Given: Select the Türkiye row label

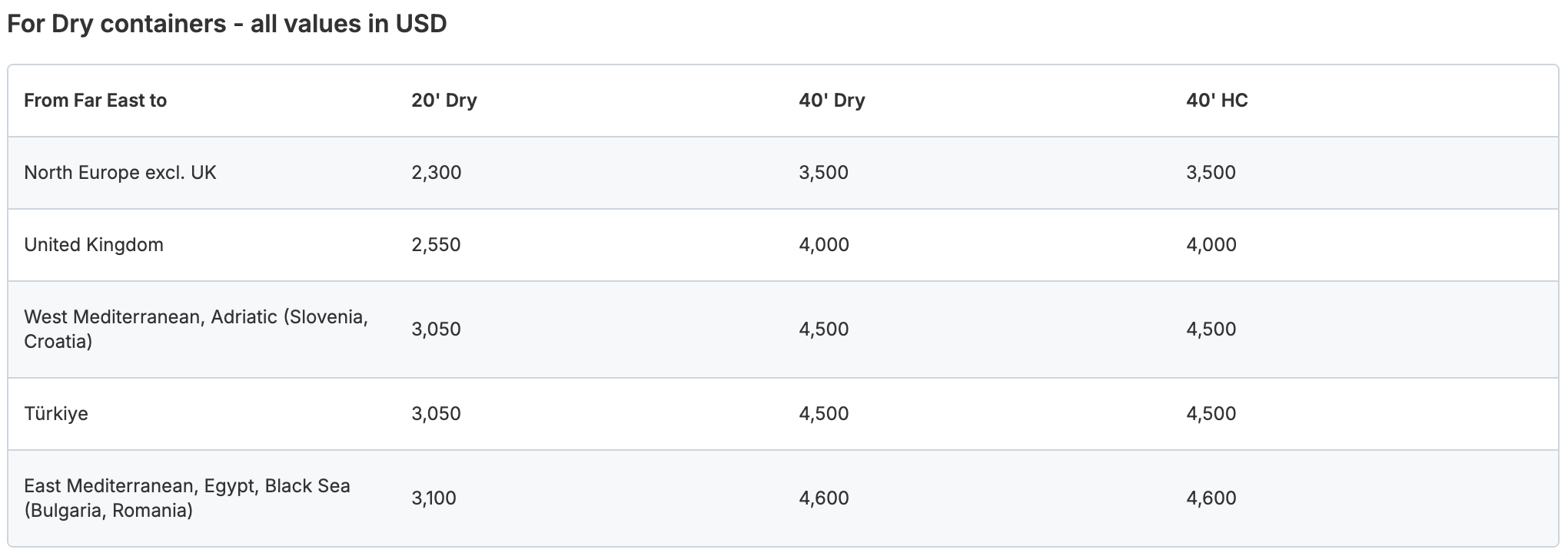Looking at the screenshot, I should tap(56, 414).
